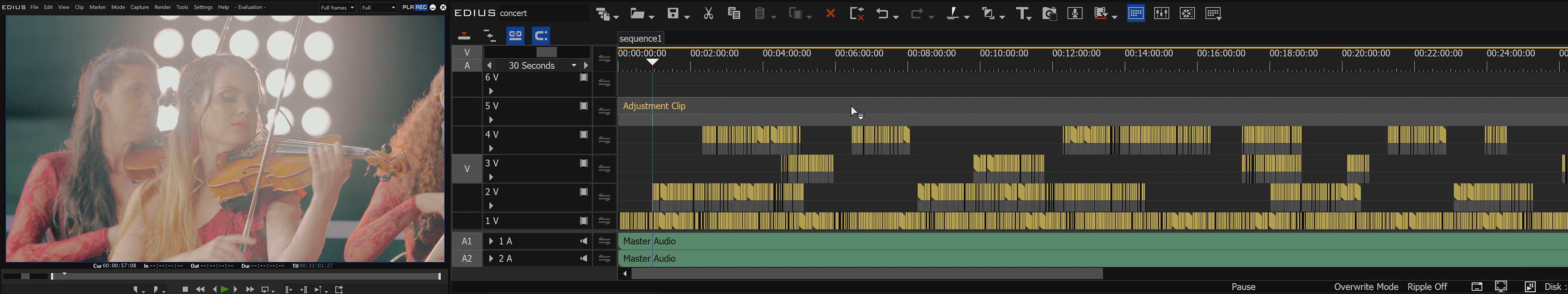
Task: Click the Save project icon
Action: coord(673,13)
